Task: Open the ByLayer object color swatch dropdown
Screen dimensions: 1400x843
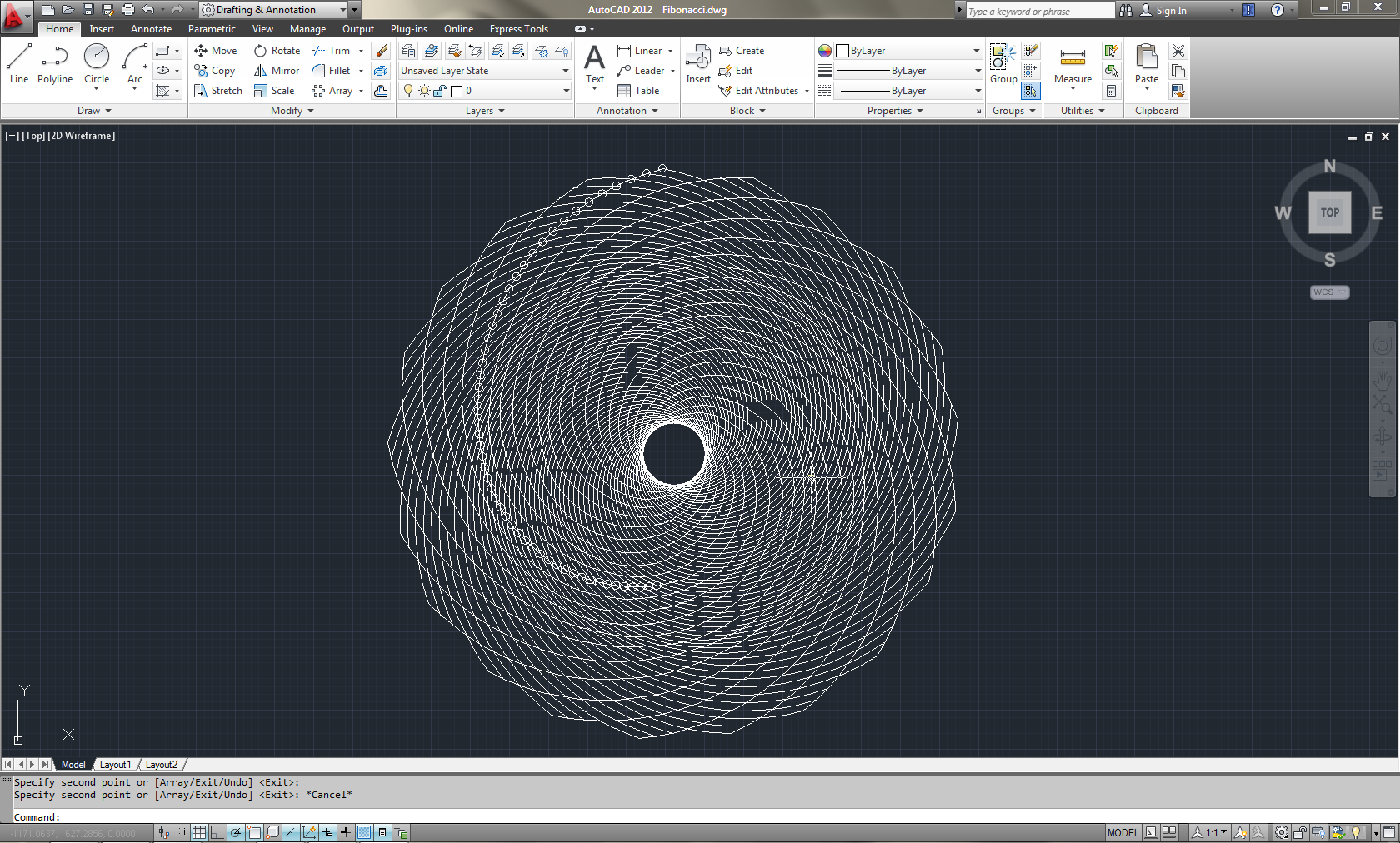Action: point(909,51)
